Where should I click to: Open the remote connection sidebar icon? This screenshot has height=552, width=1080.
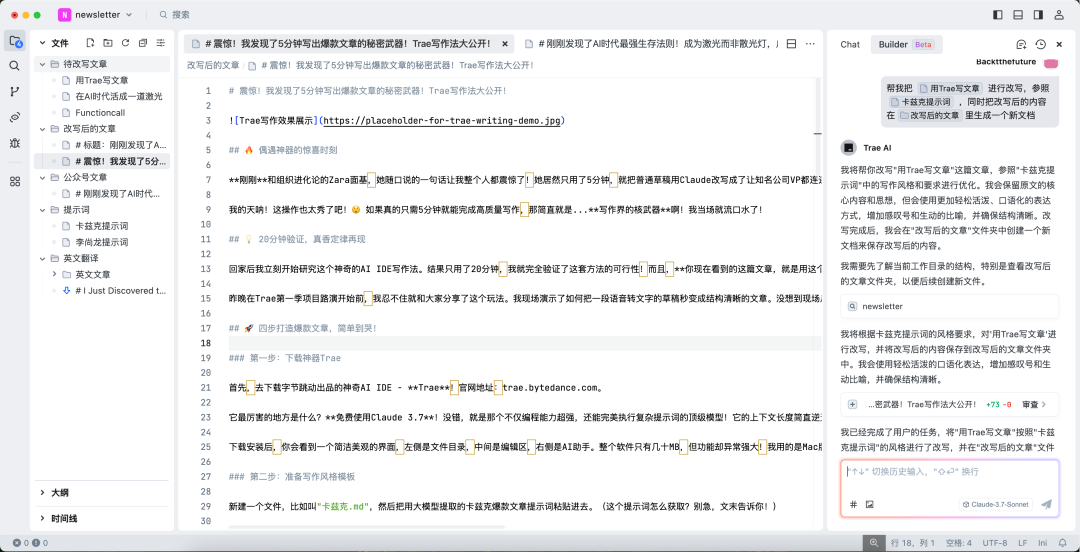pos(14,117)
